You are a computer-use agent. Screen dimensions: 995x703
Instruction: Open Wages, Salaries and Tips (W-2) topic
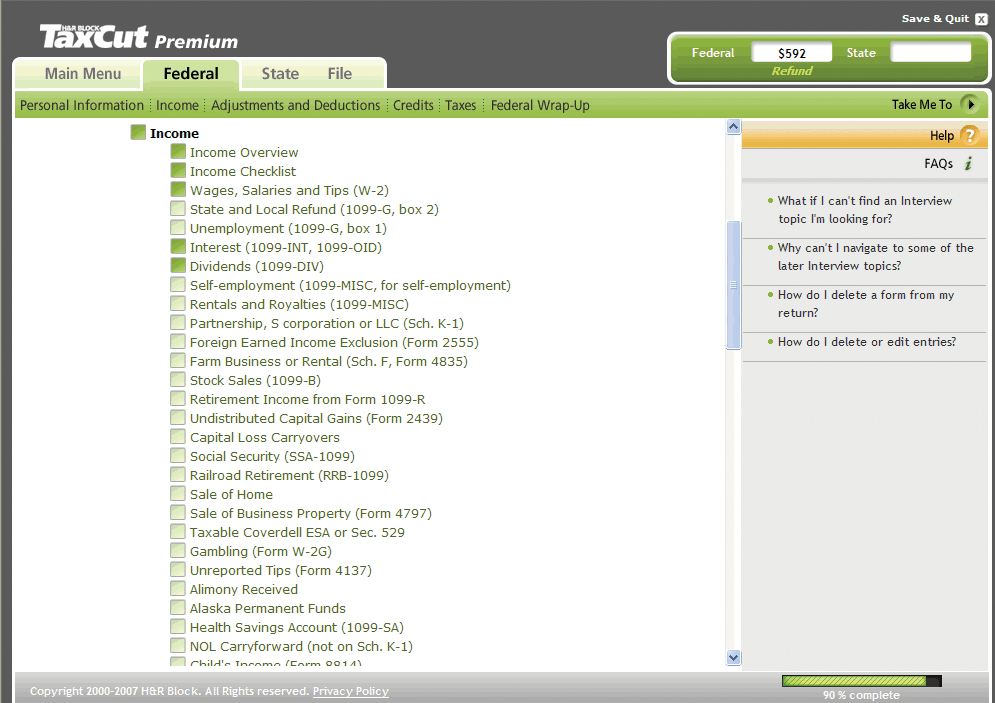(x=289, y=190)
